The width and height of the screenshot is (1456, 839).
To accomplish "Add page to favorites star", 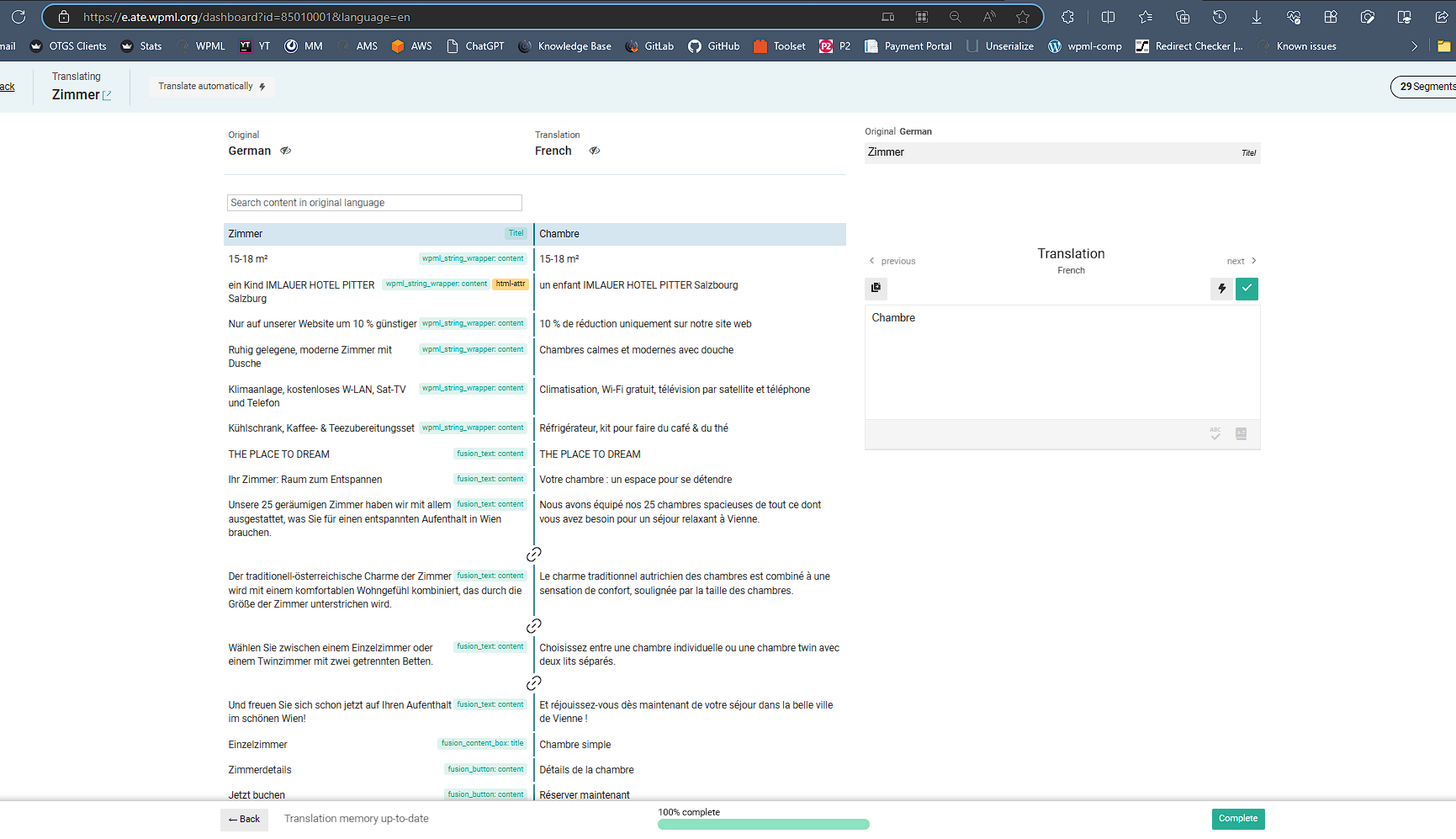I will click(1022, 17).
